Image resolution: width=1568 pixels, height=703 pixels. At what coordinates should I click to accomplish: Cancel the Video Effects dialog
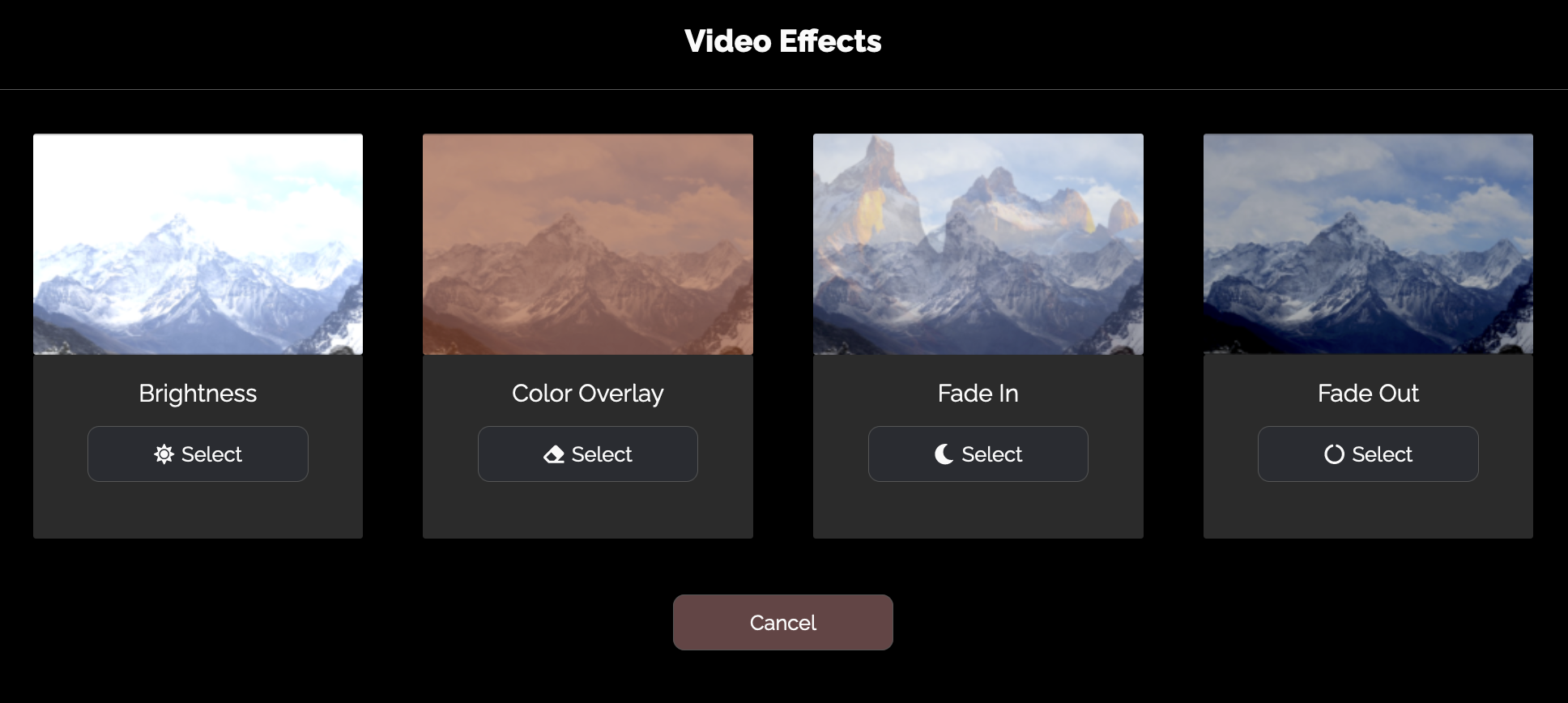point(783,623)
